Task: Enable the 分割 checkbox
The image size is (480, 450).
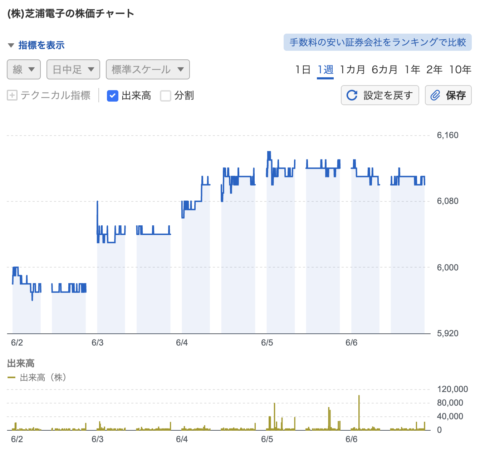Action: pos(165,96)
